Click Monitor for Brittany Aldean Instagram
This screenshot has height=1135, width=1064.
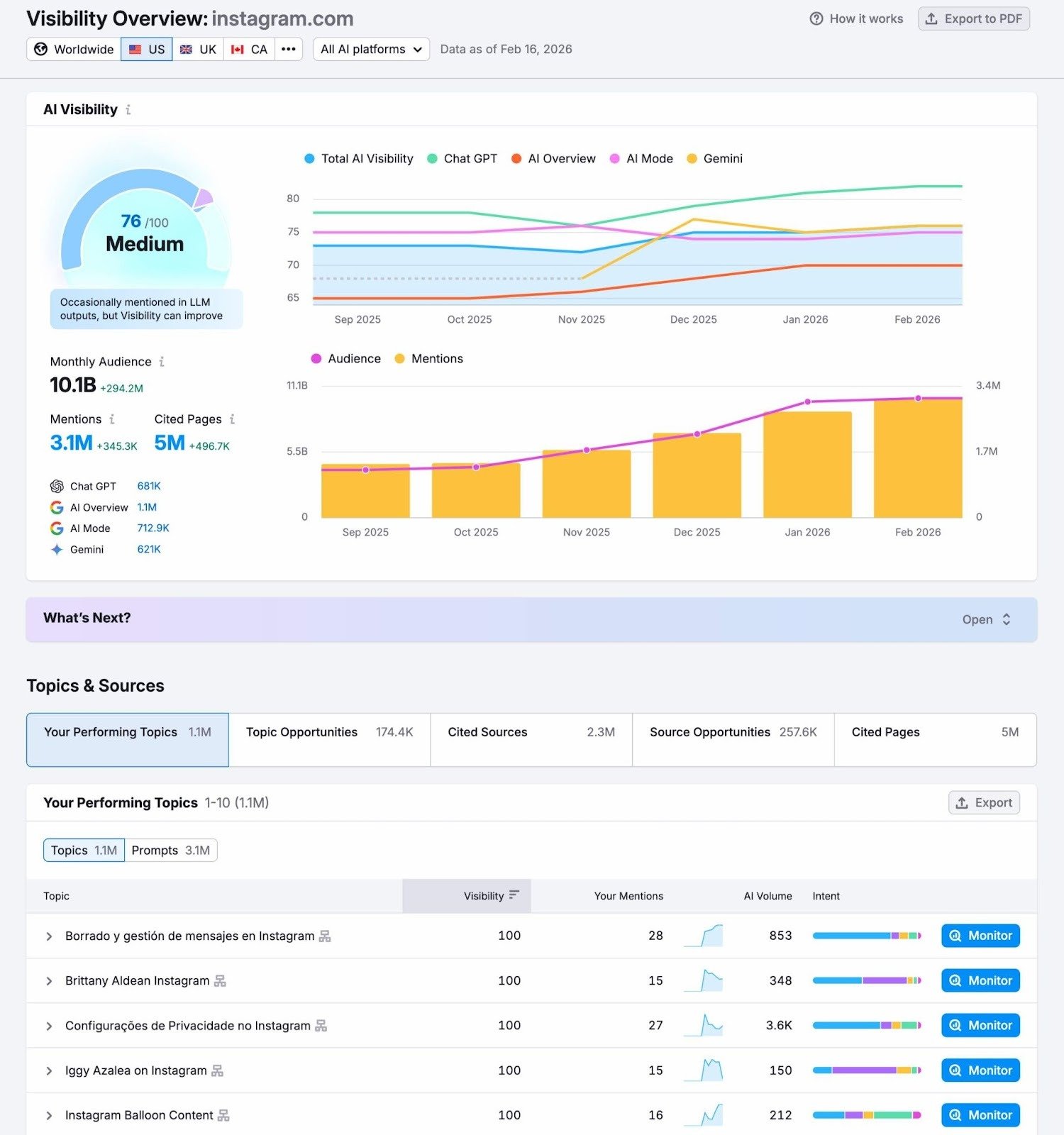(980, 980)
